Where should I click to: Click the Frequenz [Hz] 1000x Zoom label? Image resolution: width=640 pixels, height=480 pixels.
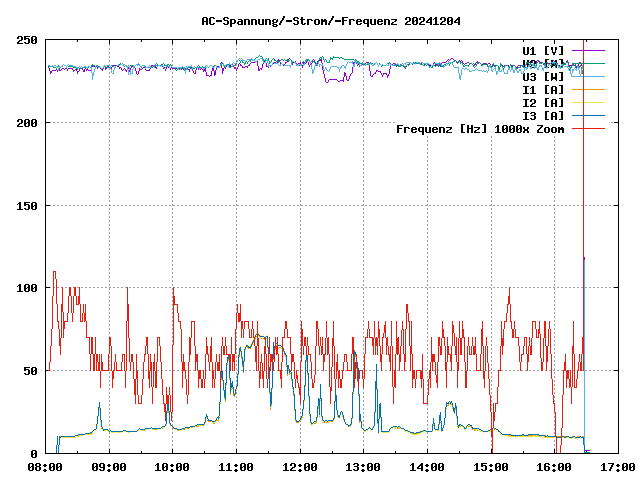click(x=480, y=128)
